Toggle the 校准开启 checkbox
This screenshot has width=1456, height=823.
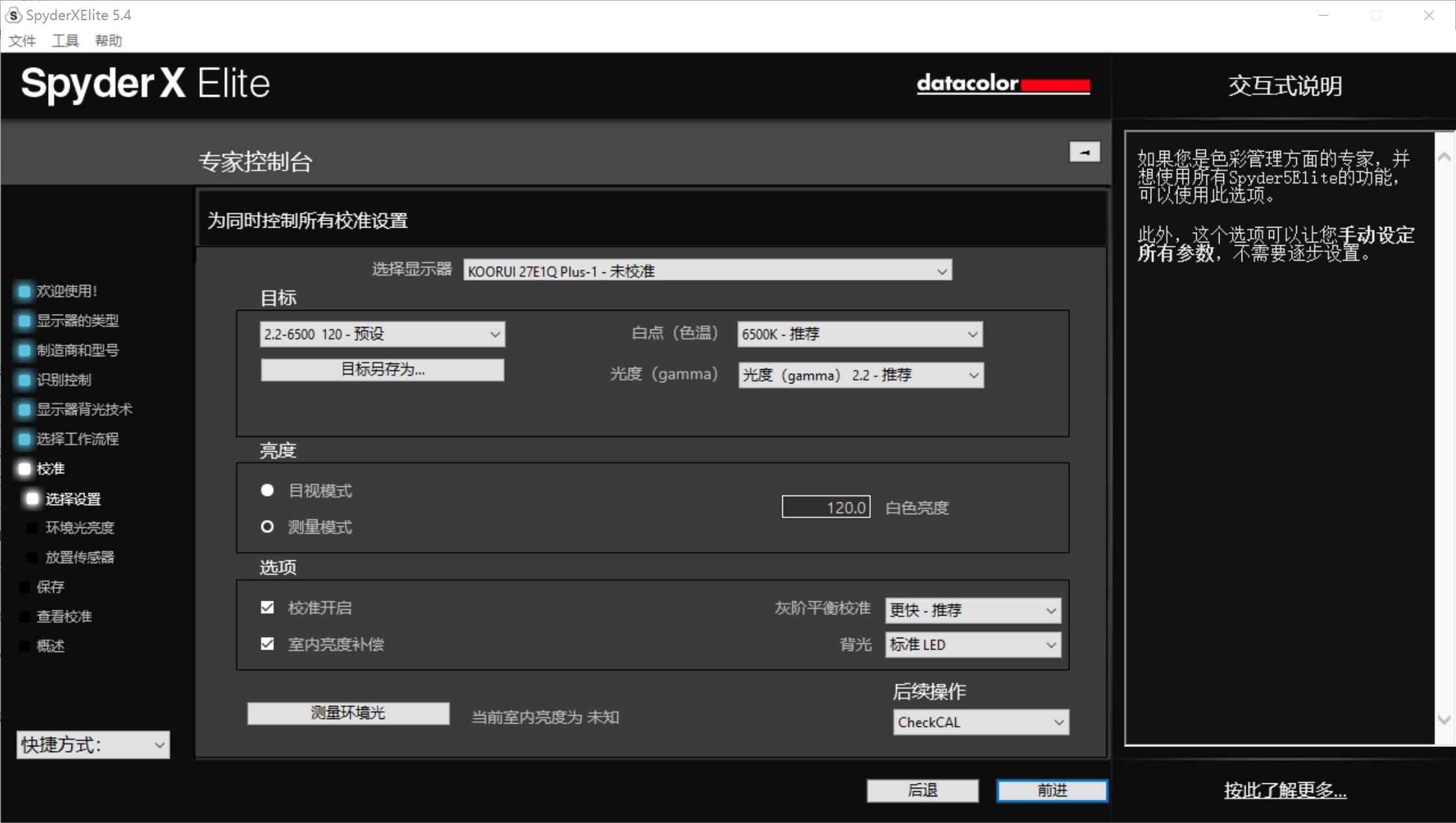pos(267,607)
